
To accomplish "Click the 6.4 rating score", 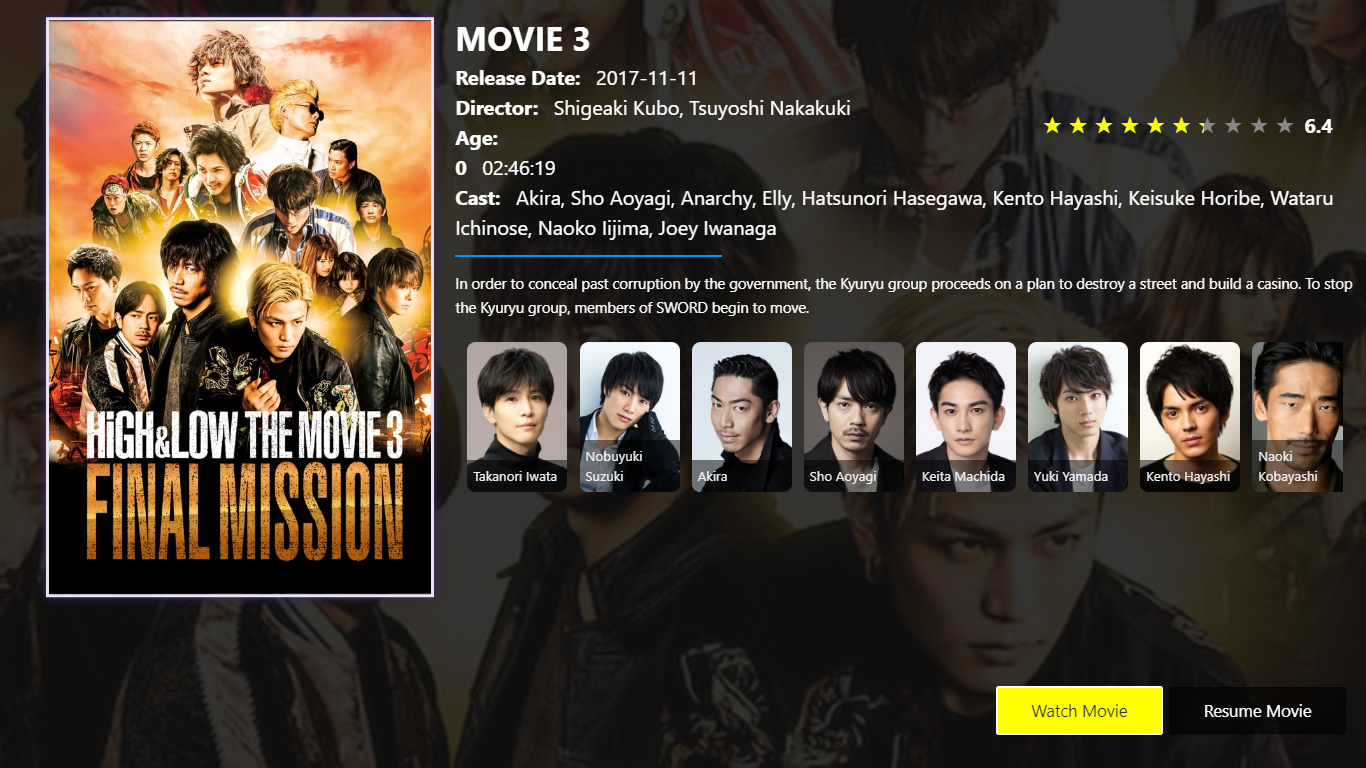I will 1318,126.
